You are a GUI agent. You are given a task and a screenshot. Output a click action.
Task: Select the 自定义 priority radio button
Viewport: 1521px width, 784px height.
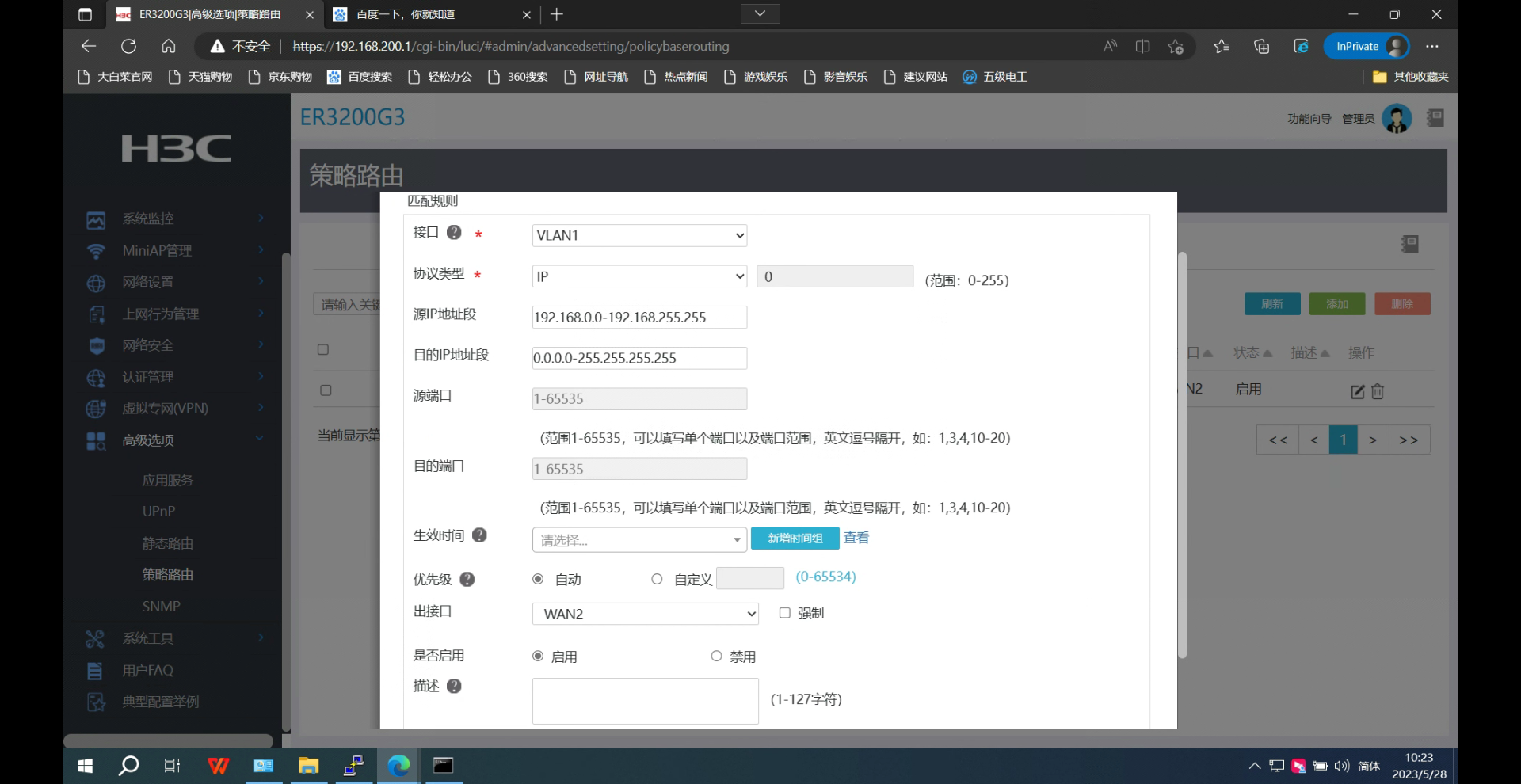(x=657, y=580)
